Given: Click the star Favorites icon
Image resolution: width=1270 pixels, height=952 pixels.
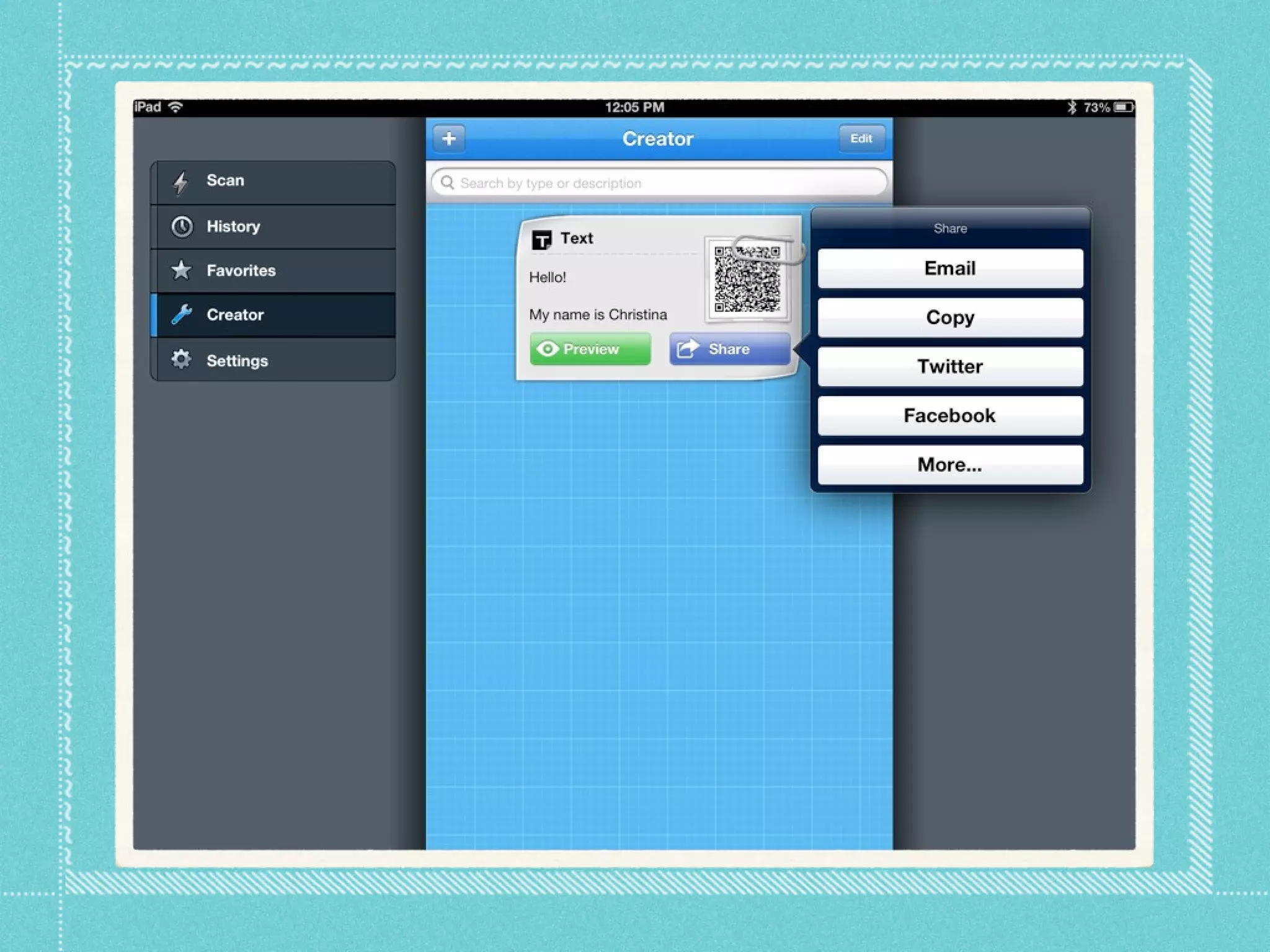Looking at the screenshot, I should tap(181, 270).
